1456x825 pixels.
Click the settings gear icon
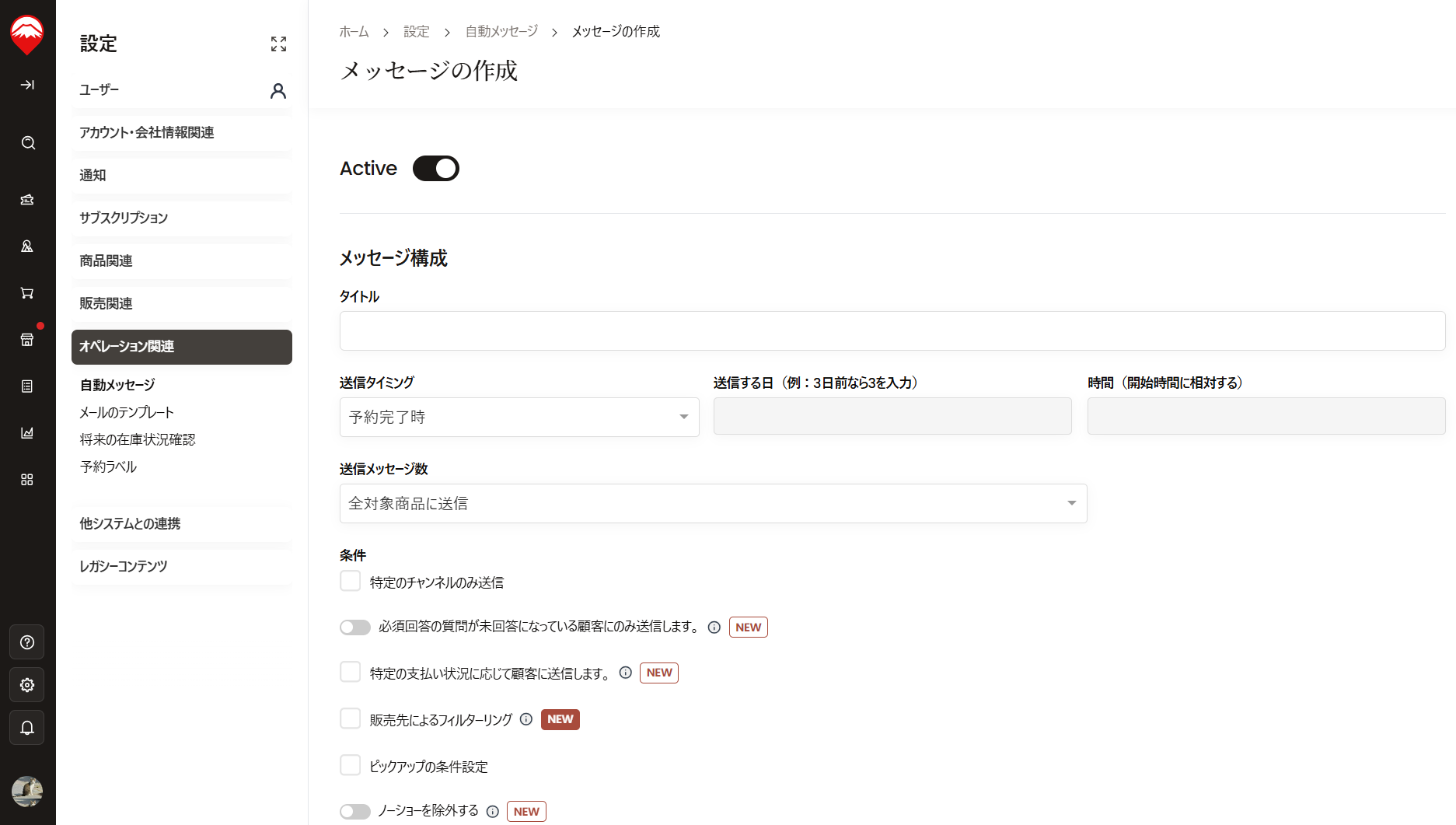coord(27,685)
